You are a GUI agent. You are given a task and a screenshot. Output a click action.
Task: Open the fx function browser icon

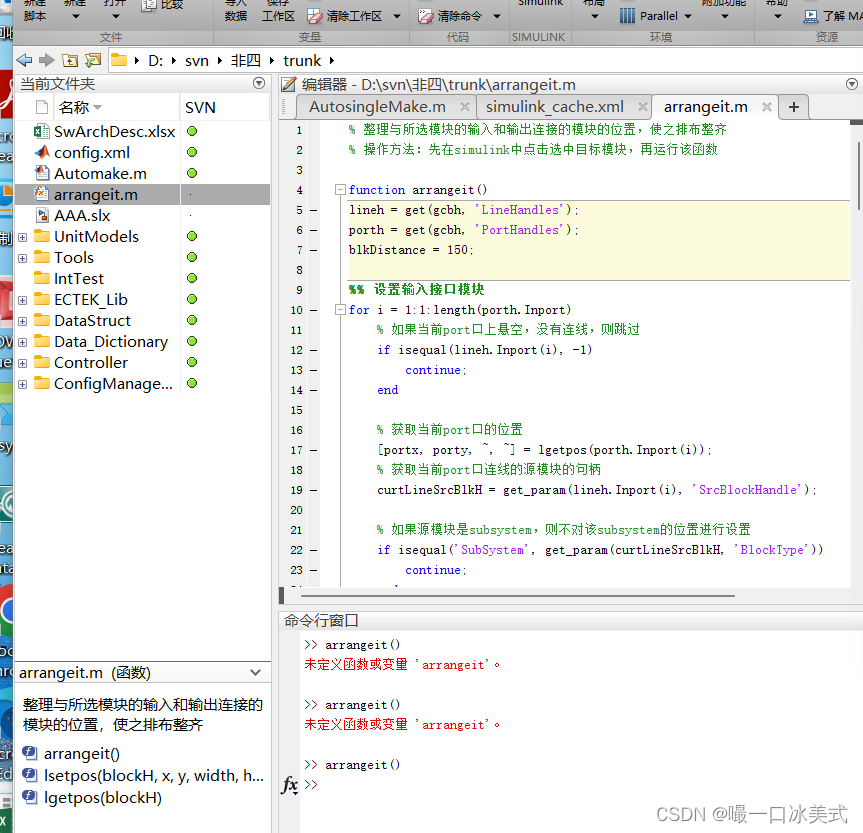click(290, 785)
